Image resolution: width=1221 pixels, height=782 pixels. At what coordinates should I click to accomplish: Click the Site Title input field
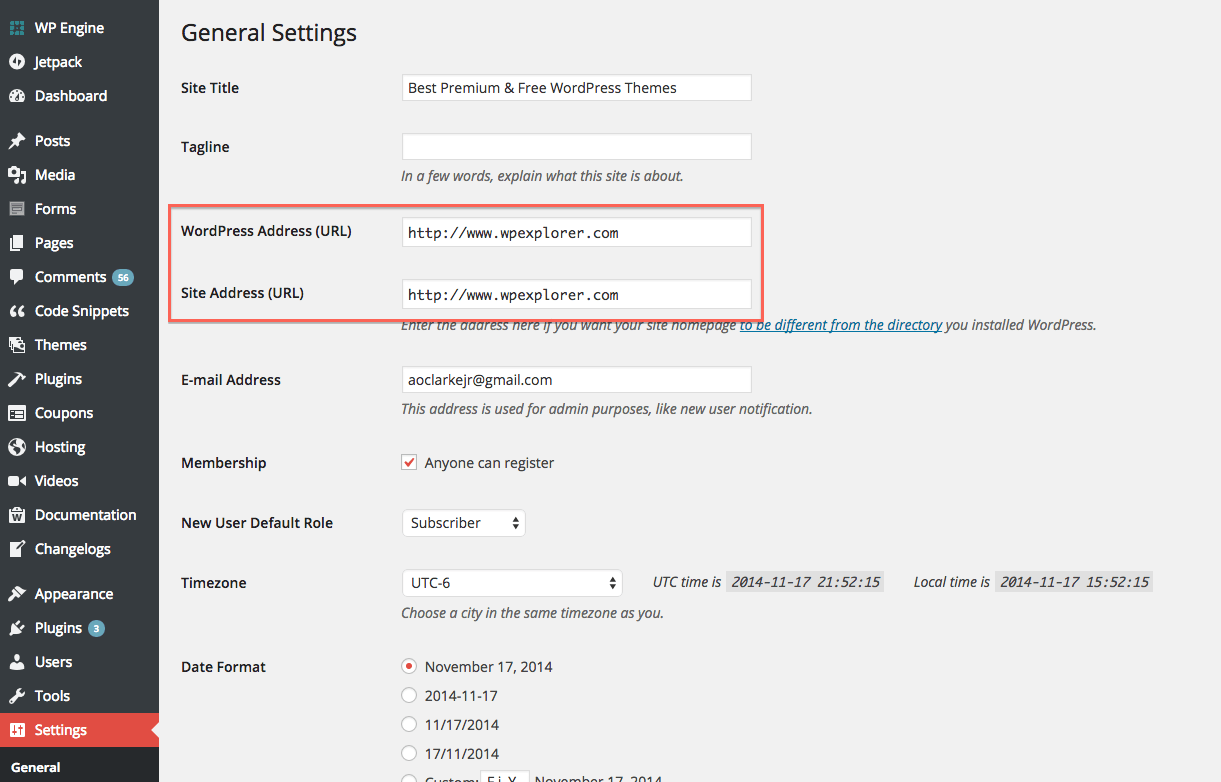[x=576, y=88]
